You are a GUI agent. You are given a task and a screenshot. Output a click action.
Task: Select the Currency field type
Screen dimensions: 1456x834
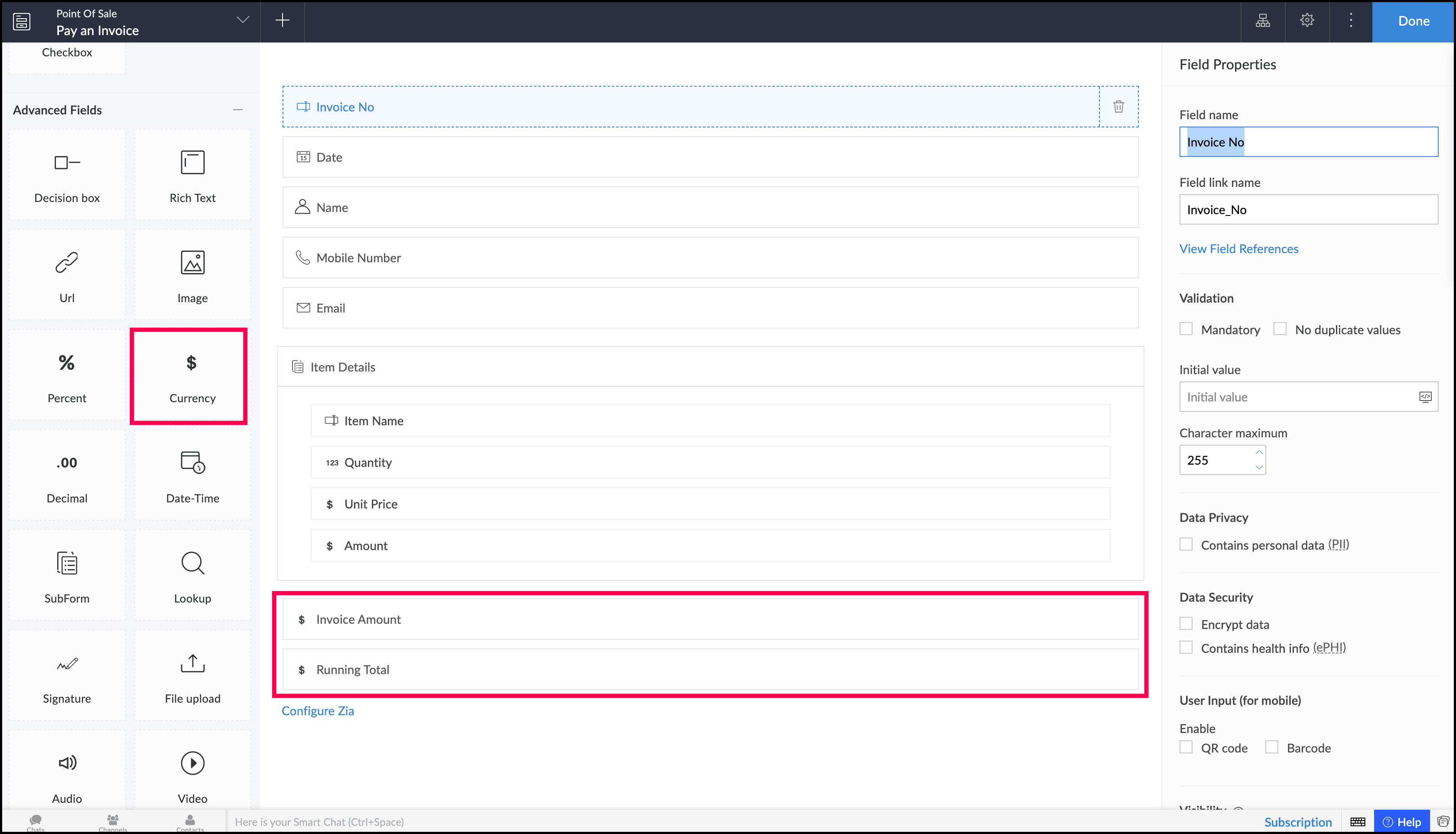point(192,376)
